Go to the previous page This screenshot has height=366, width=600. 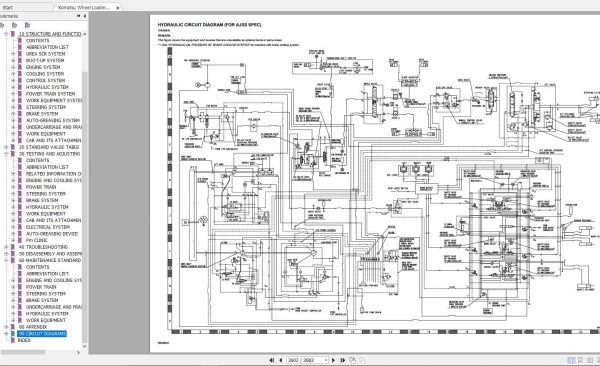(280, 360)
